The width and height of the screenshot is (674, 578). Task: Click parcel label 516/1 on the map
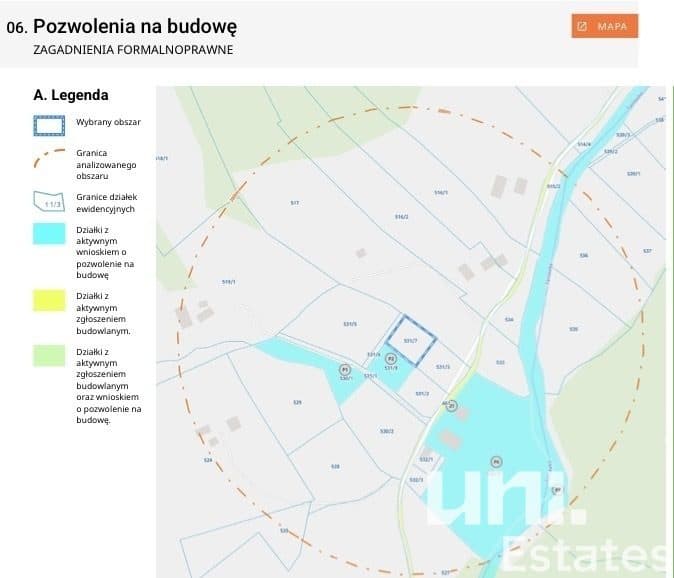(x=441, y=193)
